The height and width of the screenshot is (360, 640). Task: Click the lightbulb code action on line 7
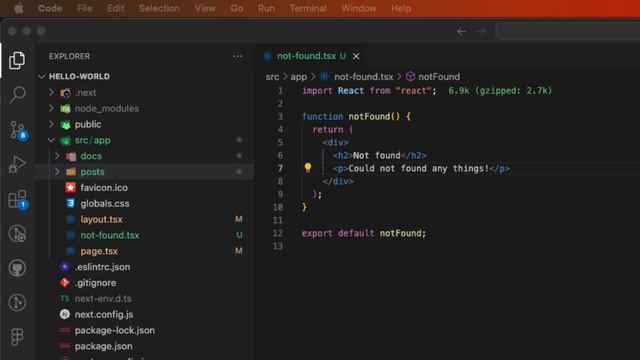308,167
